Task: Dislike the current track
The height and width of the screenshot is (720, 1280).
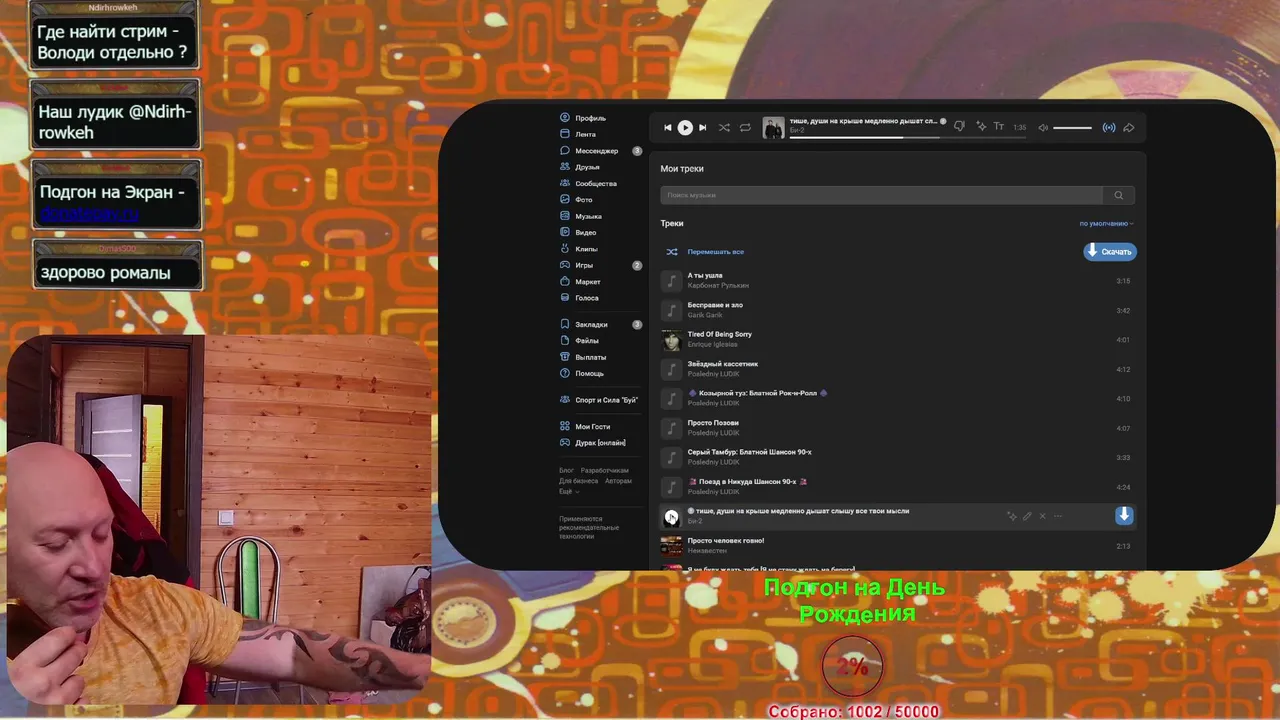Action: [959, 127]
